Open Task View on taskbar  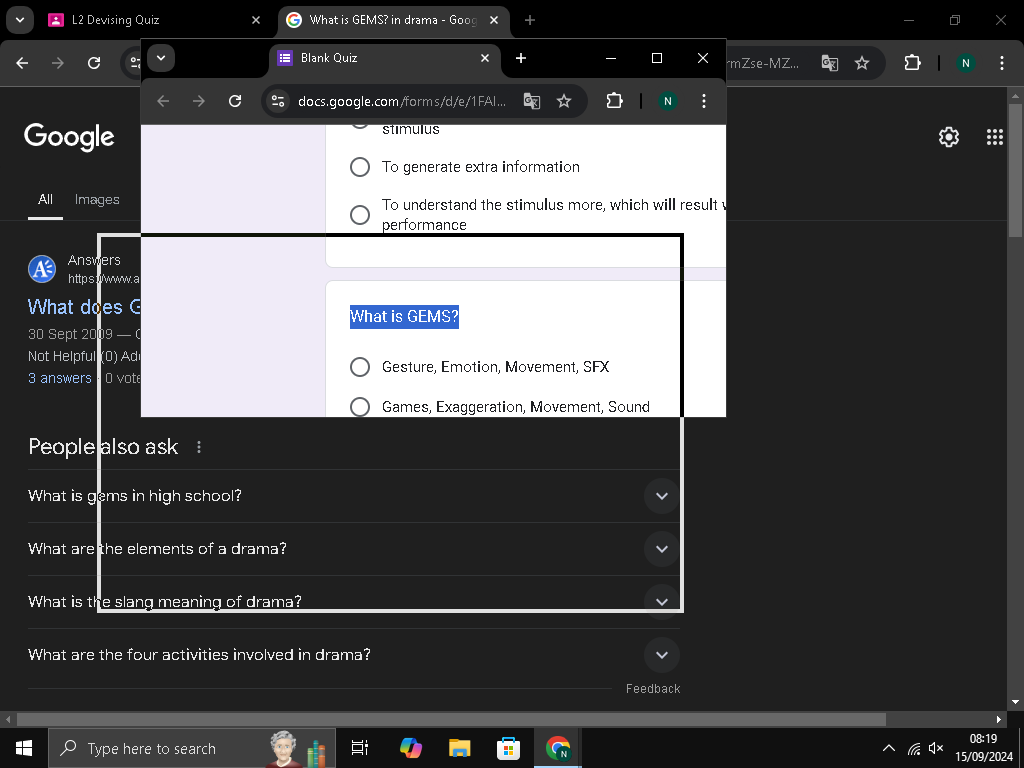pos(359,748)
